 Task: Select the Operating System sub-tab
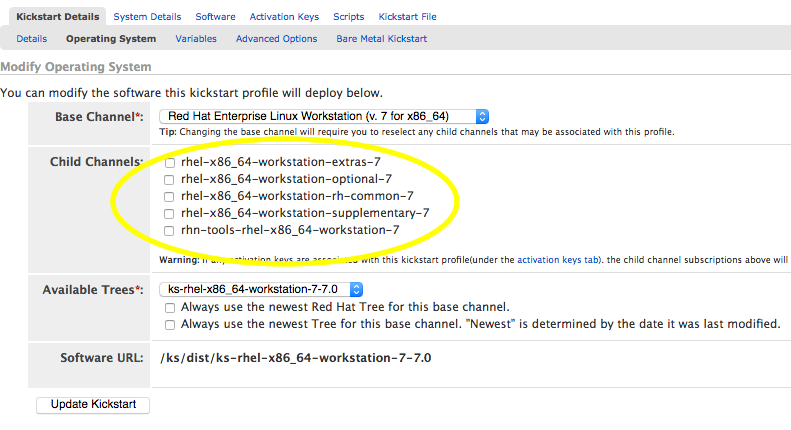(x=111, y=39)
